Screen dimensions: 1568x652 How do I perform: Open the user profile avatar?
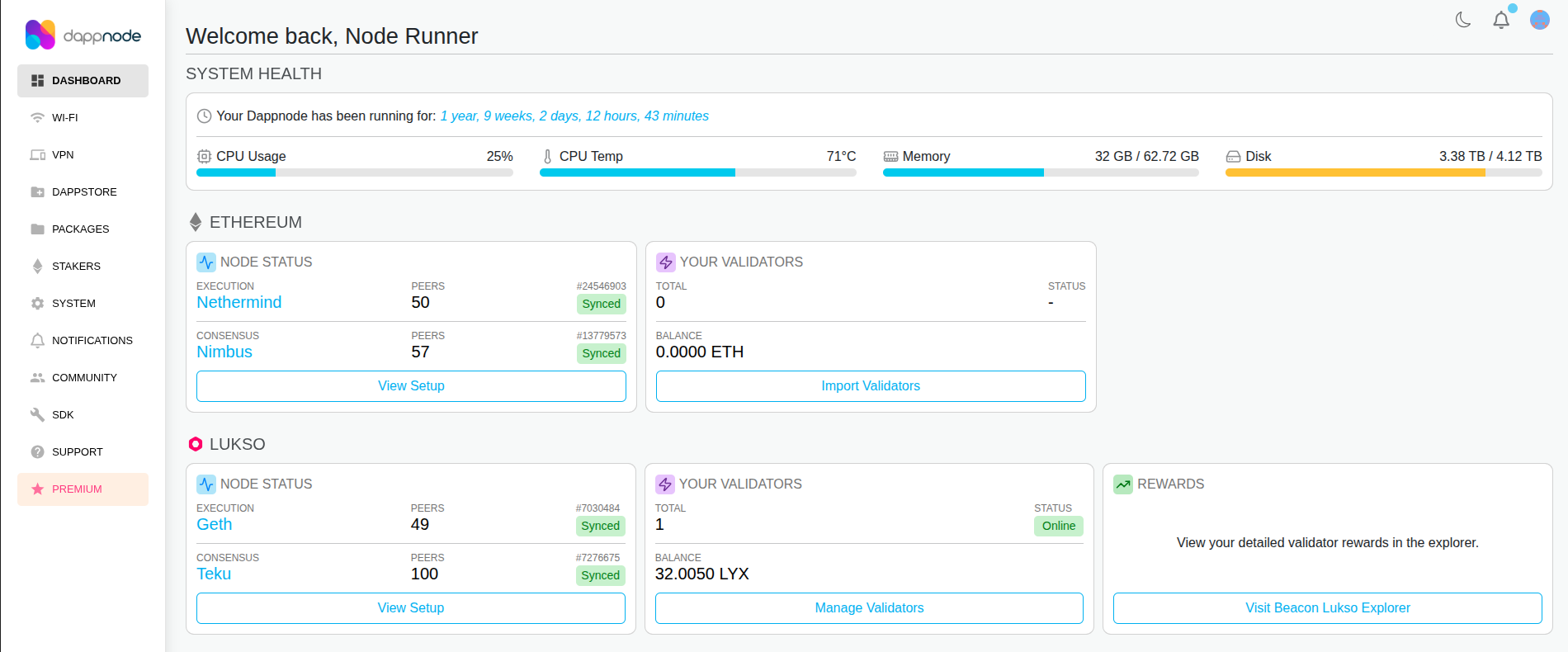[1539, 20]
